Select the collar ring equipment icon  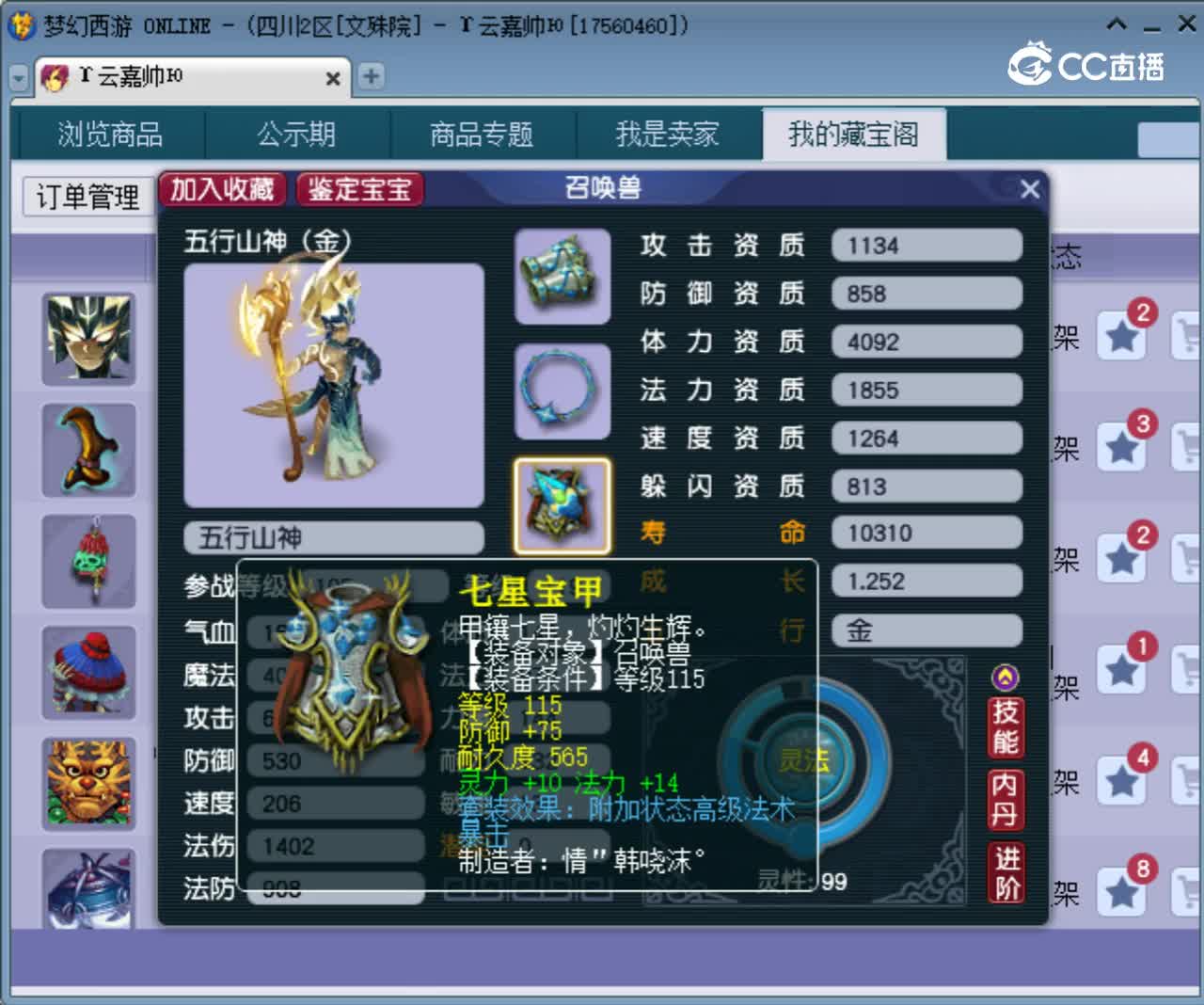point(562,391)
